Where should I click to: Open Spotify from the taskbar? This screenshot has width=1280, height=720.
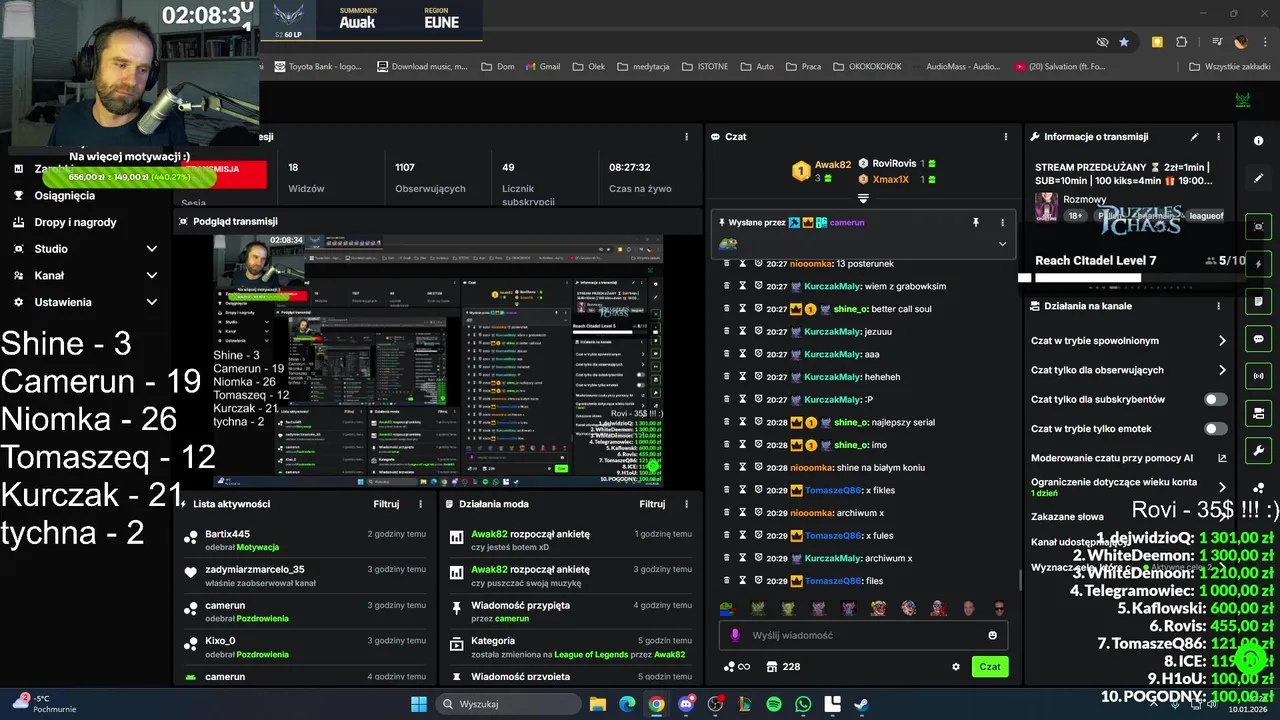(x=774, y=704)
